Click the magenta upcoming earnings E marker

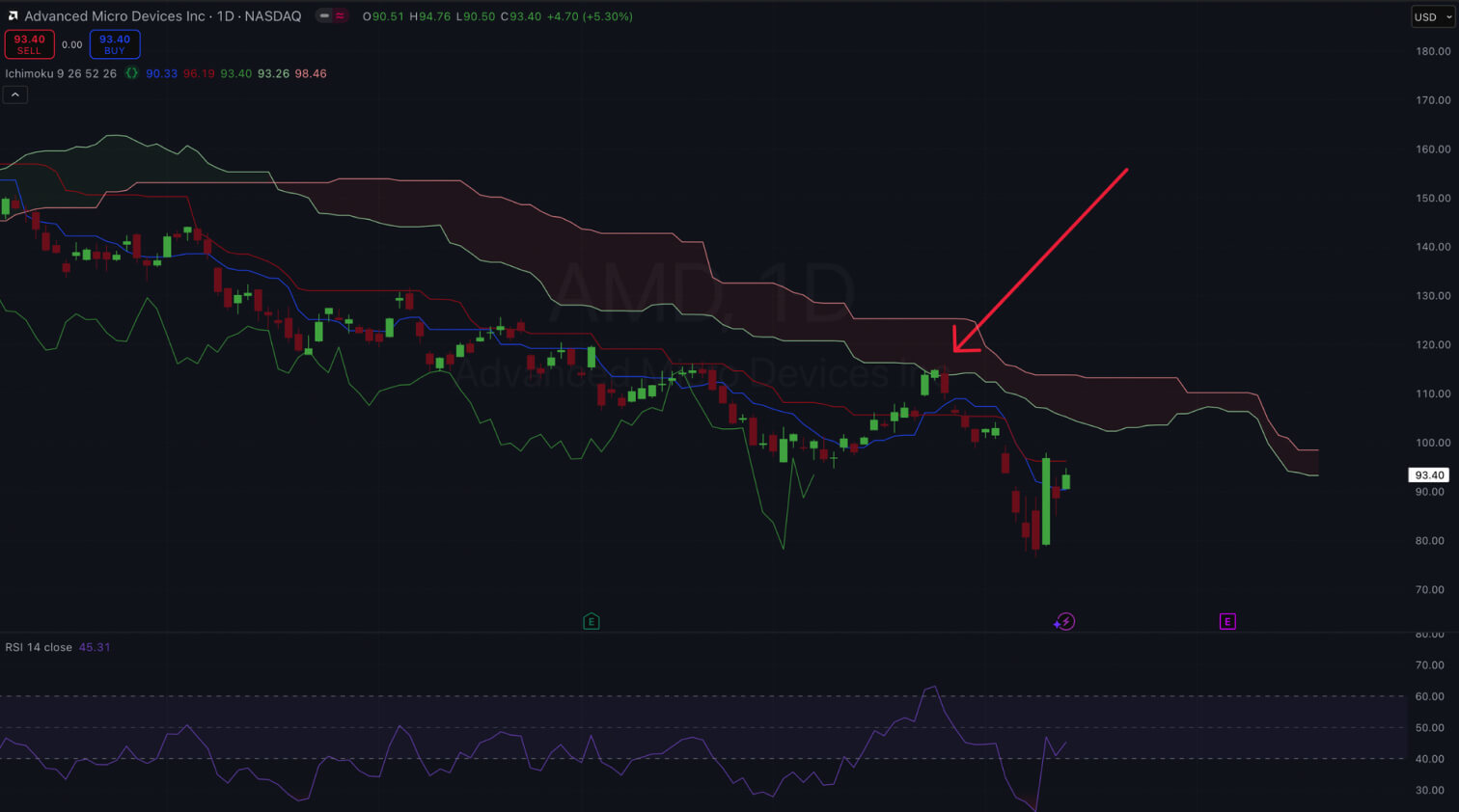pyautogui.click(x=1227, y=622)
